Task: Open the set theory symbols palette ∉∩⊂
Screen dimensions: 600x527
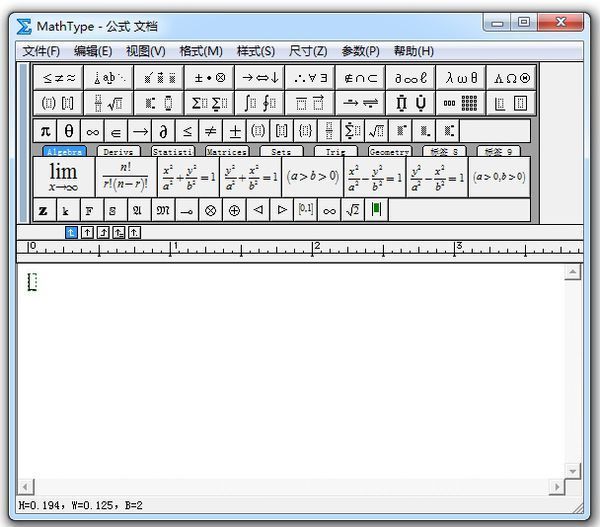Action: click(x=360, y=78)
